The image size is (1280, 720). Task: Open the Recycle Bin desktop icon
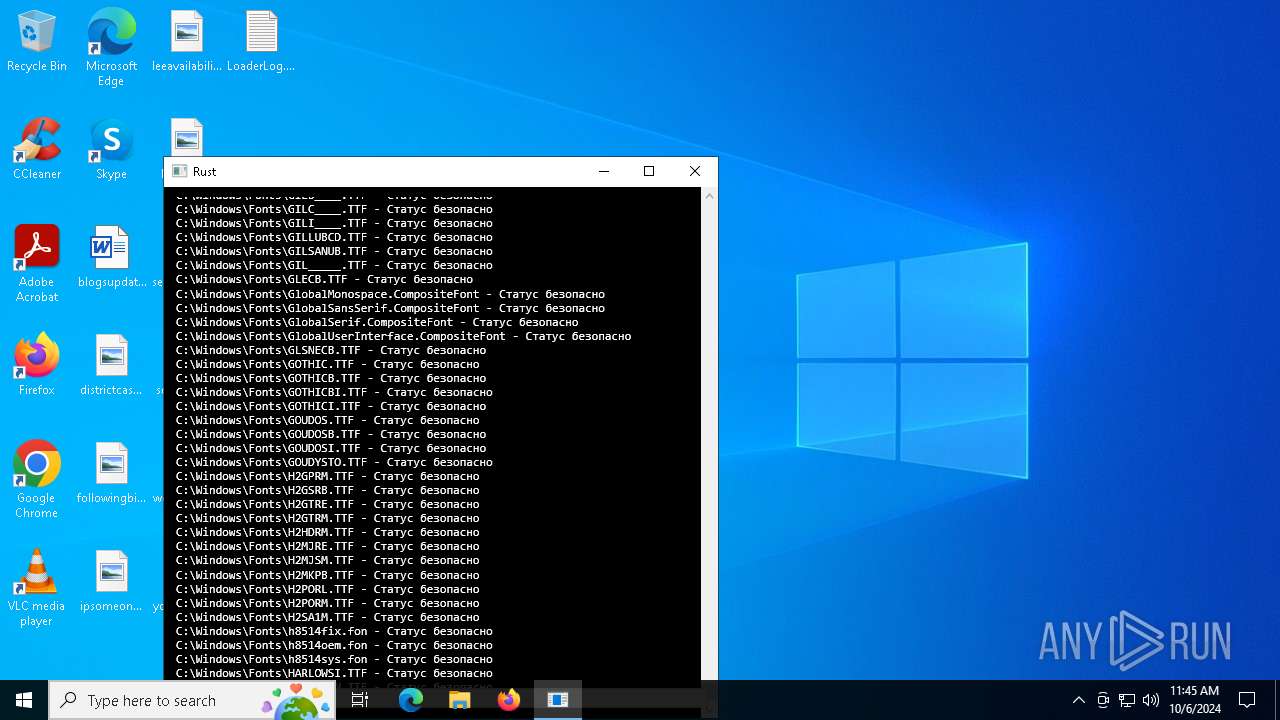37,42
